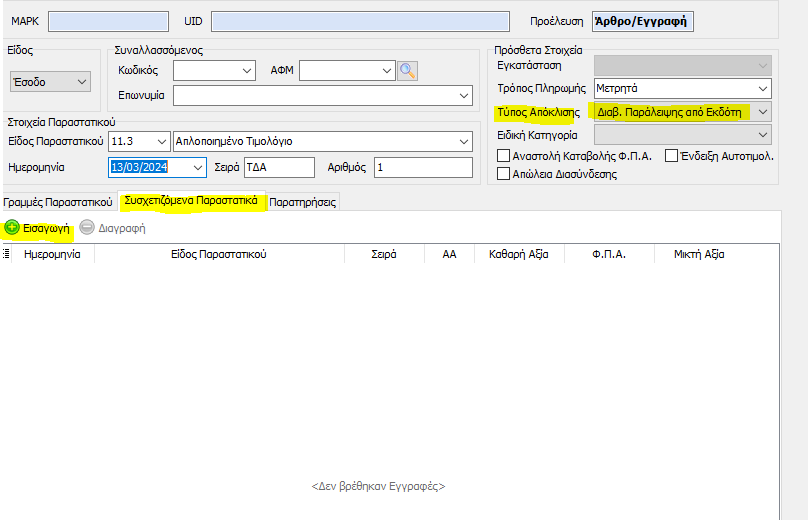Expand the Τρόπος Πληρωμής dropdown
The image size is (808, 520).
(x=761, y=88)
